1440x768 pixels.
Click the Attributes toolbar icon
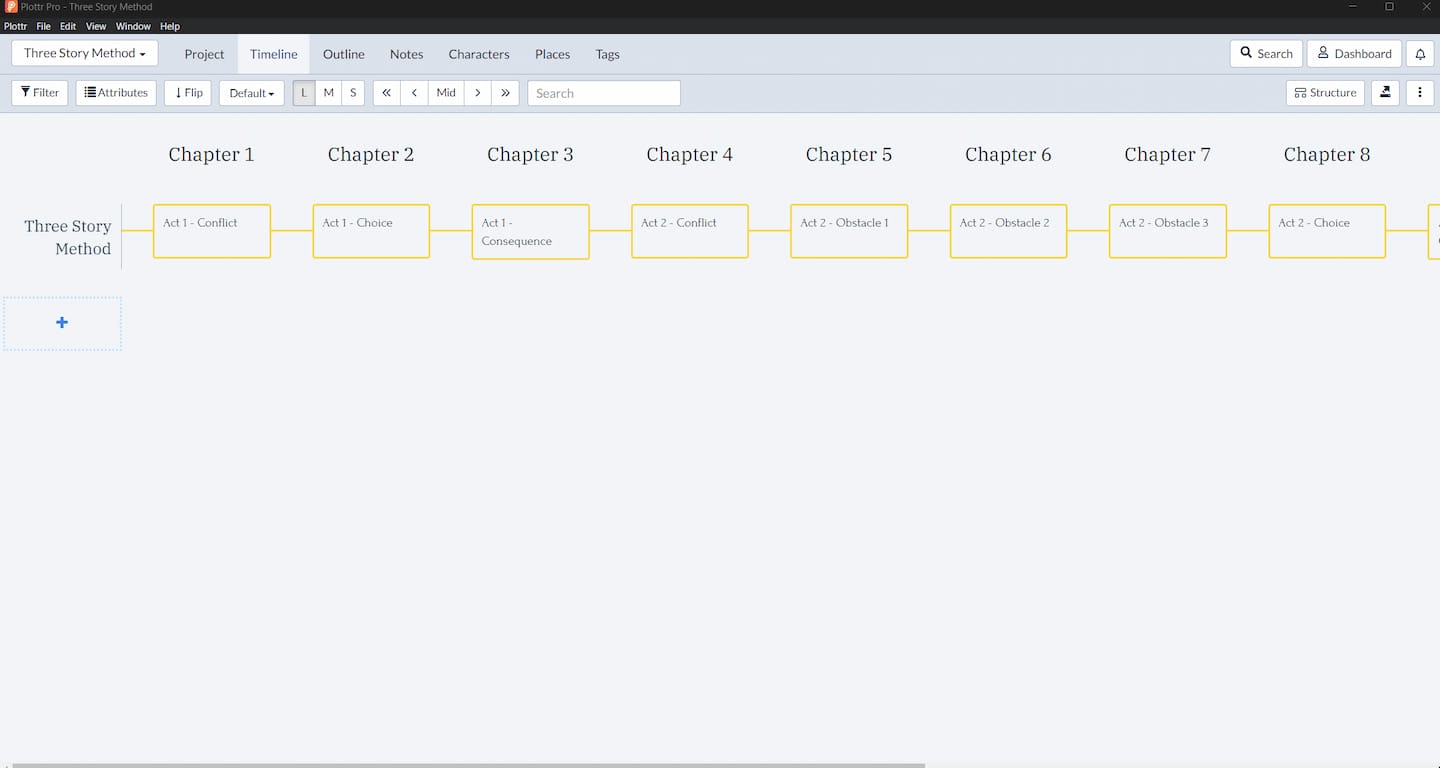[x=115, y=92]
